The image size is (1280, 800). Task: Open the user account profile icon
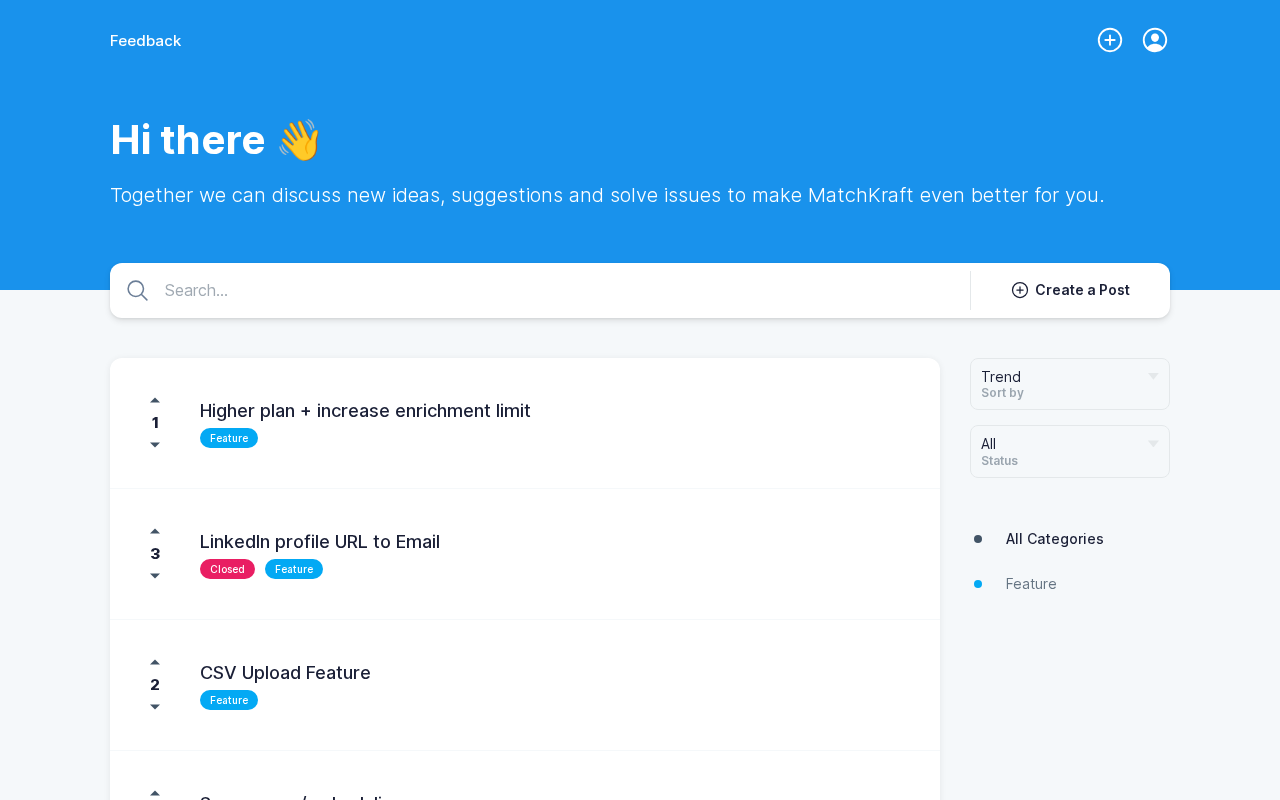coord(1155,40)
